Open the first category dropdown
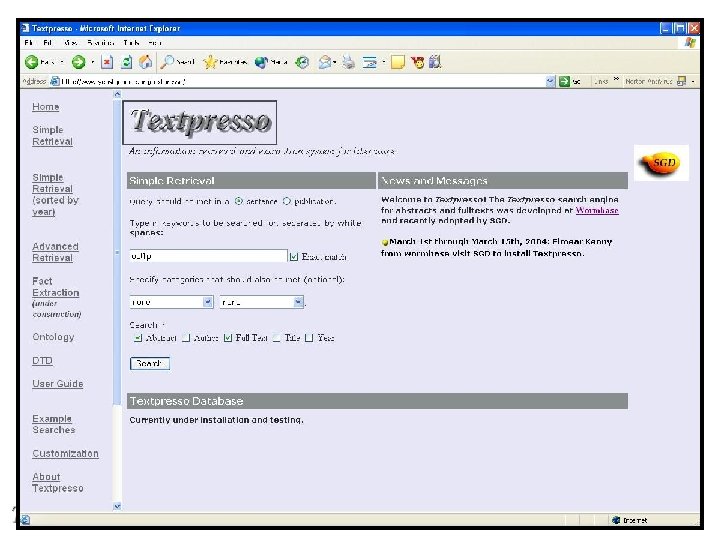The width and height of the screenshot is (720, 540). pos(171,302)
